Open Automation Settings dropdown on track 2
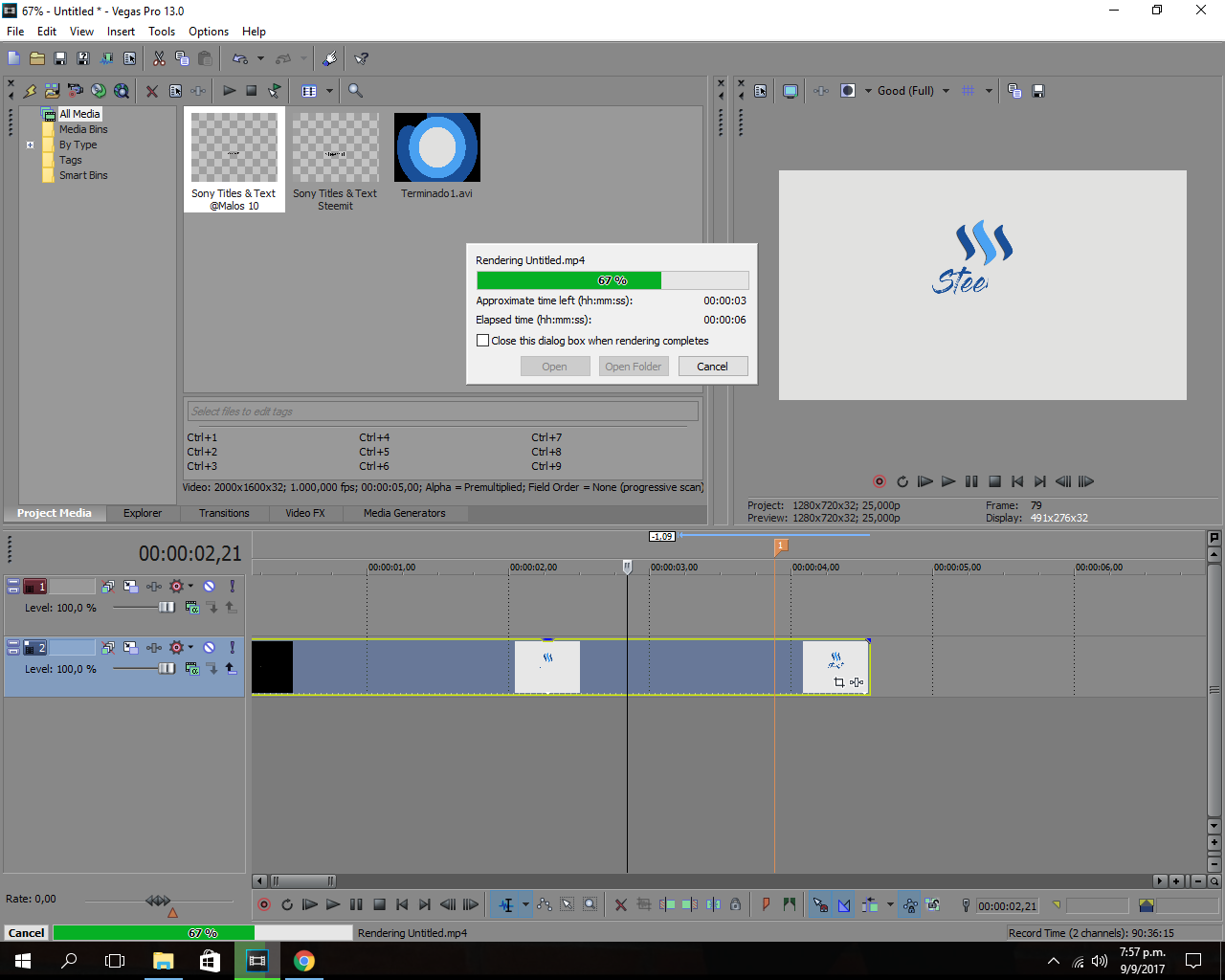The image size is (1225, 980). coord(190,648)
